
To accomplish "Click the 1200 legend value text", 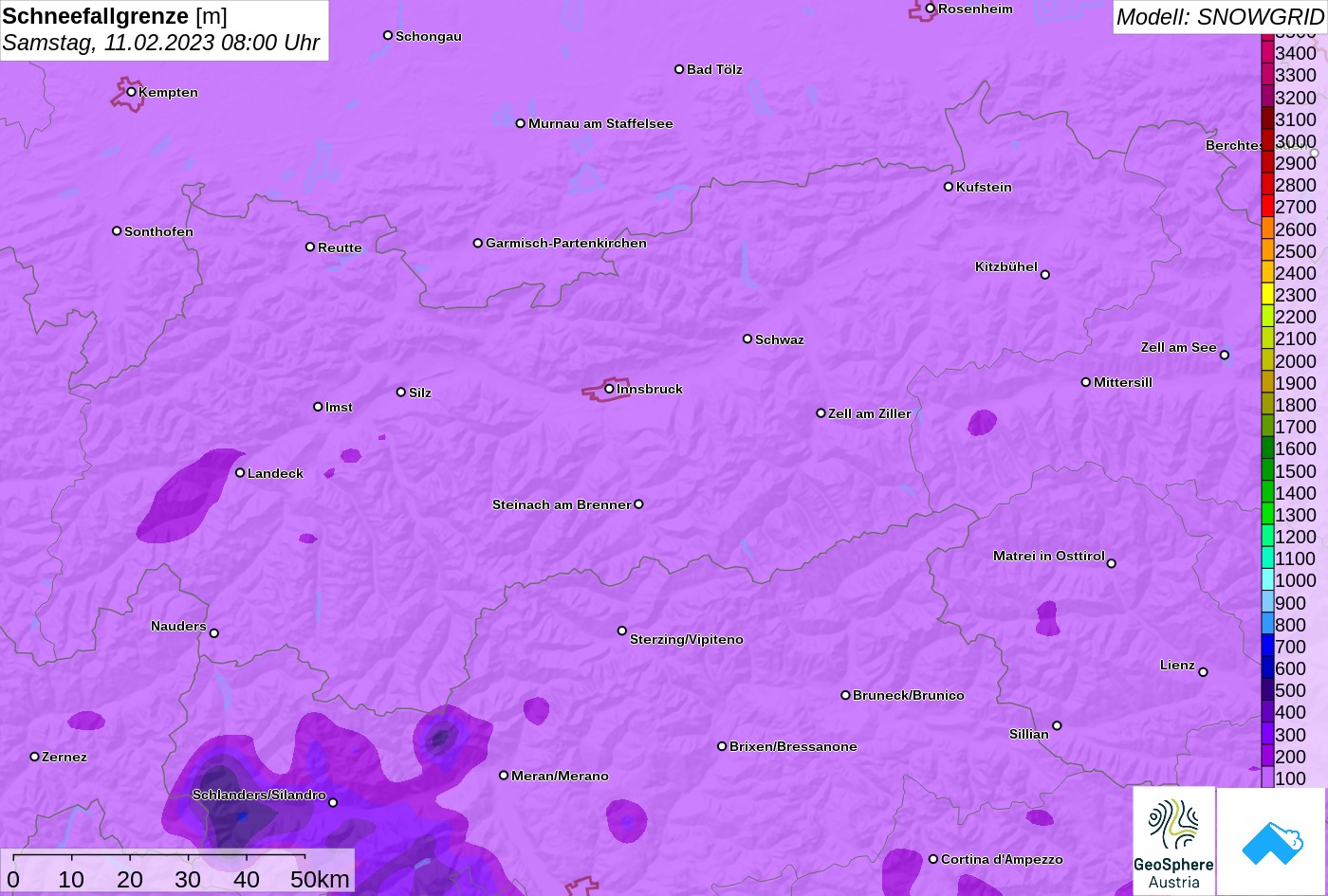I will point(1296,537).
